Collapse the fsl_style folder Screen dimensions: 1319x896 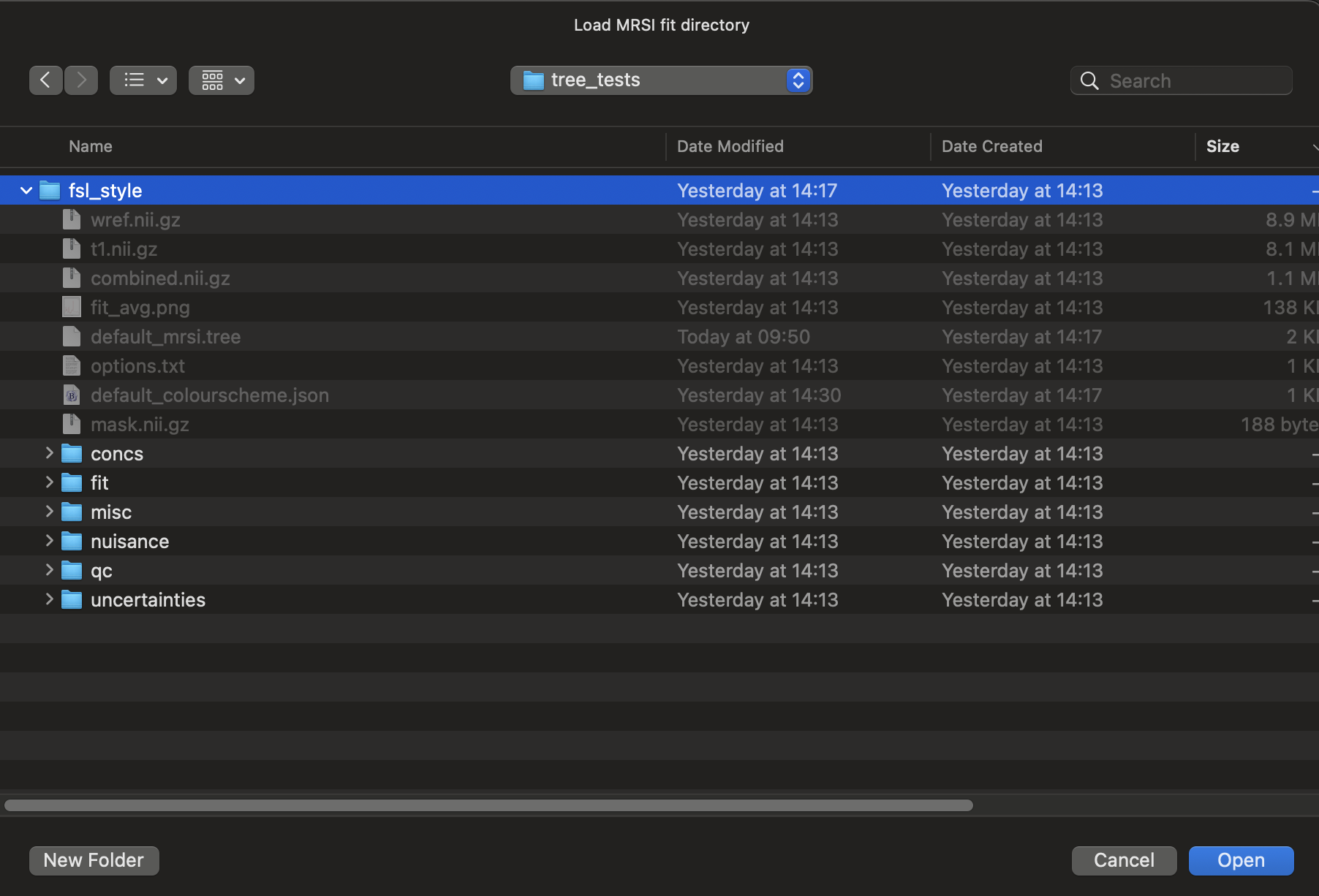[x=26, y=191]
